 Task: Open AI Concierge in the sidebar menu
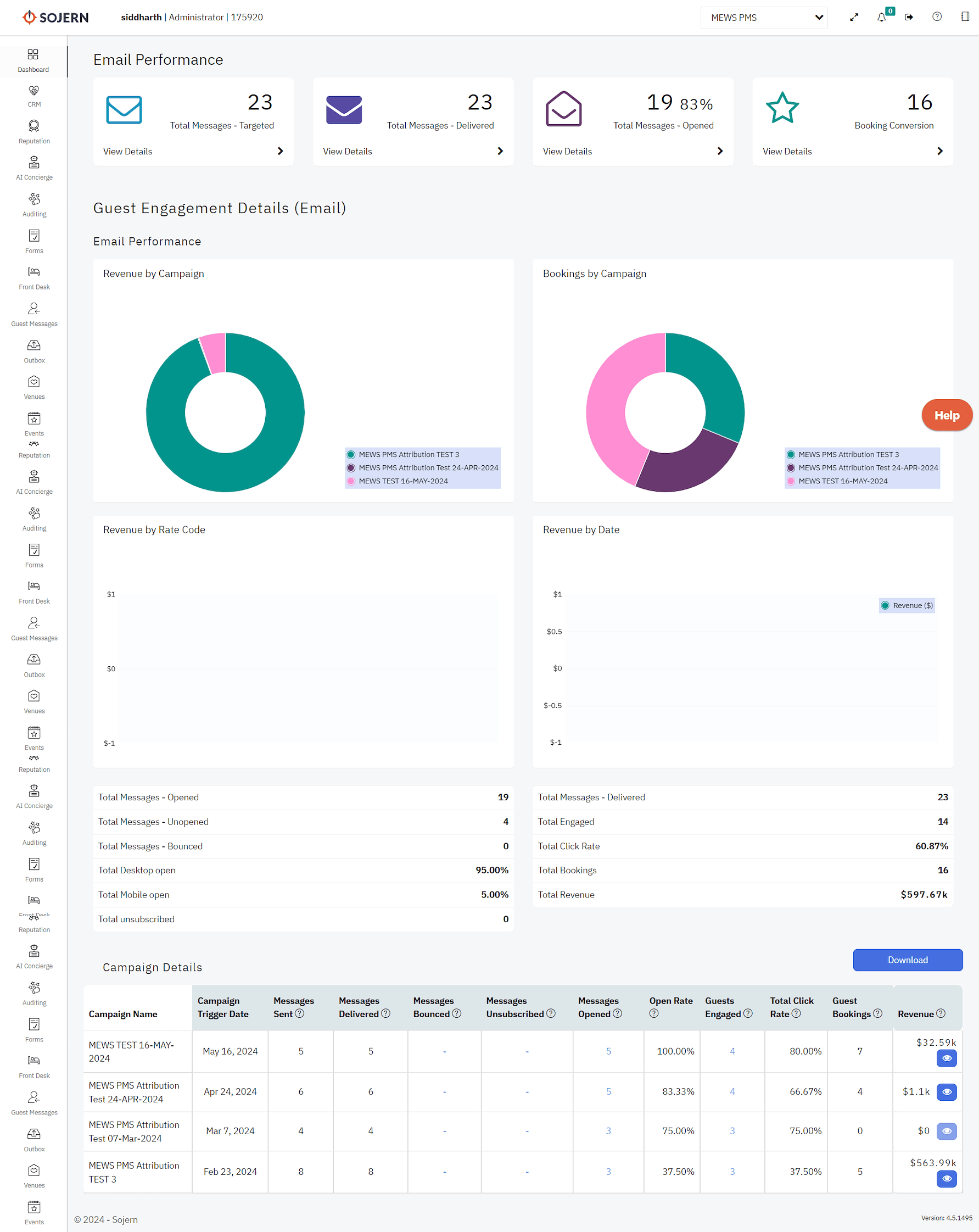click(x=33, y=169)
